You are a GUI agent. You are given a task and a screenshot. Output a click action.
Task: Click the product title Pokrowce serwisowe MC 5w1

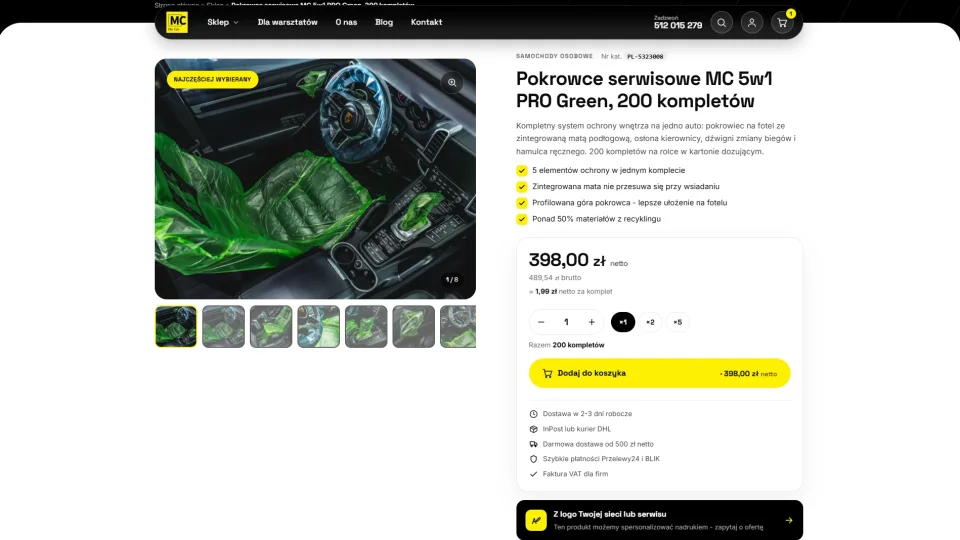click(644, 89)
